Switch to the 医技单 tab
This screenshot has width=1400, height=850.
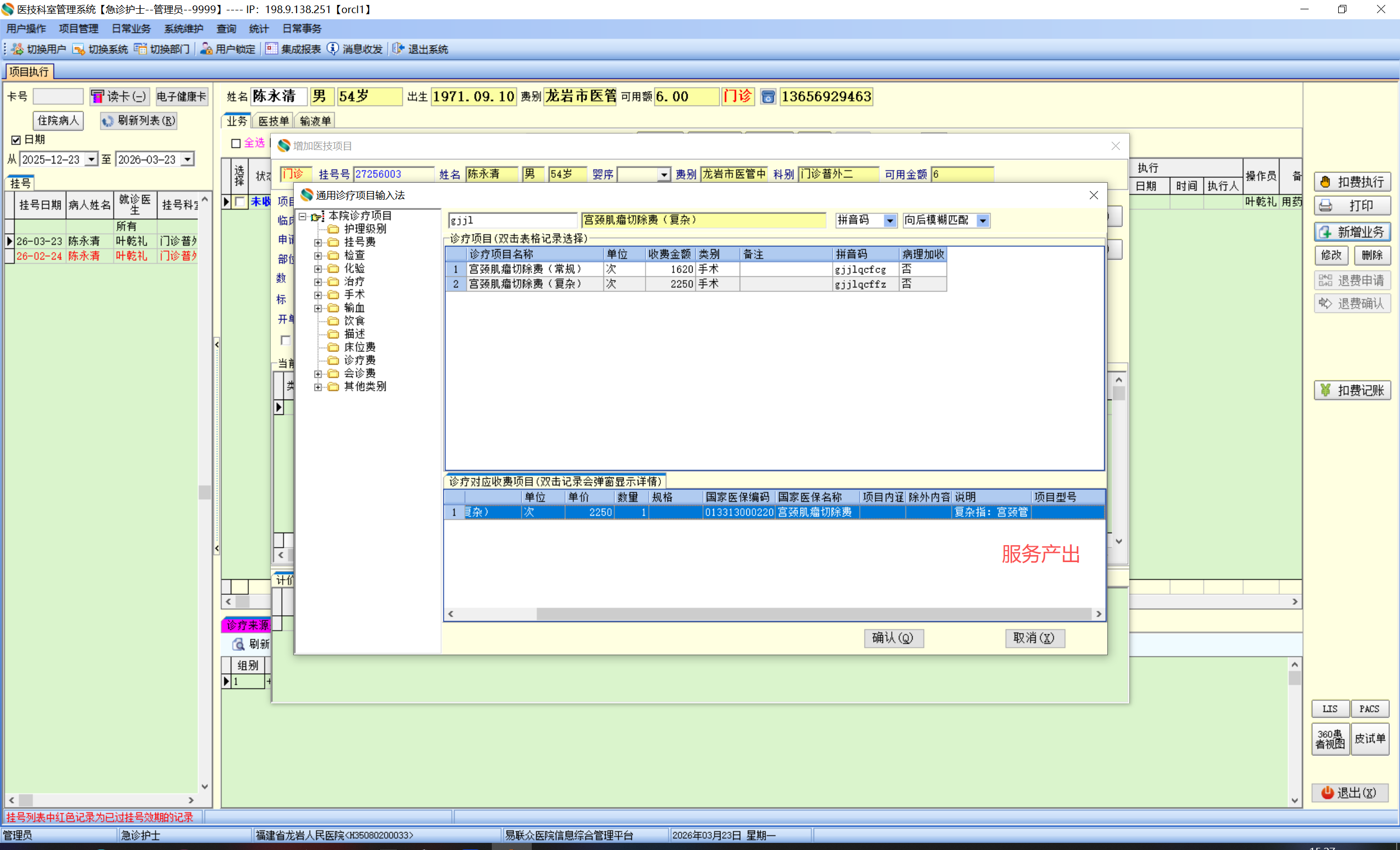tap(274, 120)
